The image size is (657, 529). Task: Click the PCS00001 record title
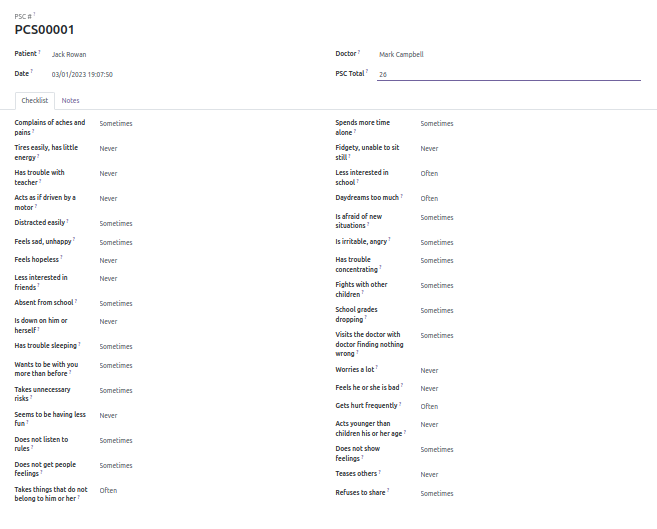[44, 30]
